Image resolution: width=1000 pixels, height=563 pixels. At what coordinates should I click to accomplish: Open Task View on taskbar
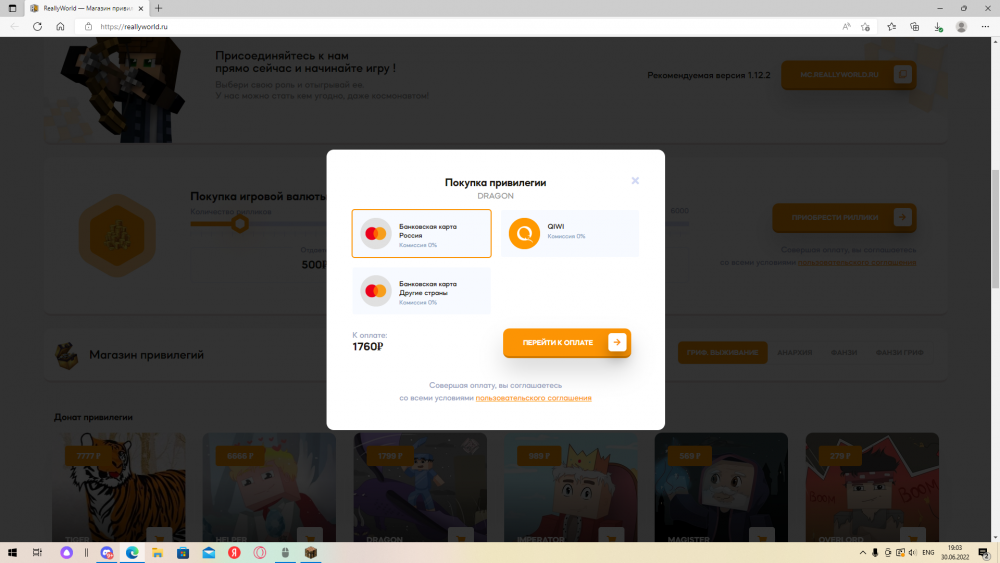tap(38, 553)
